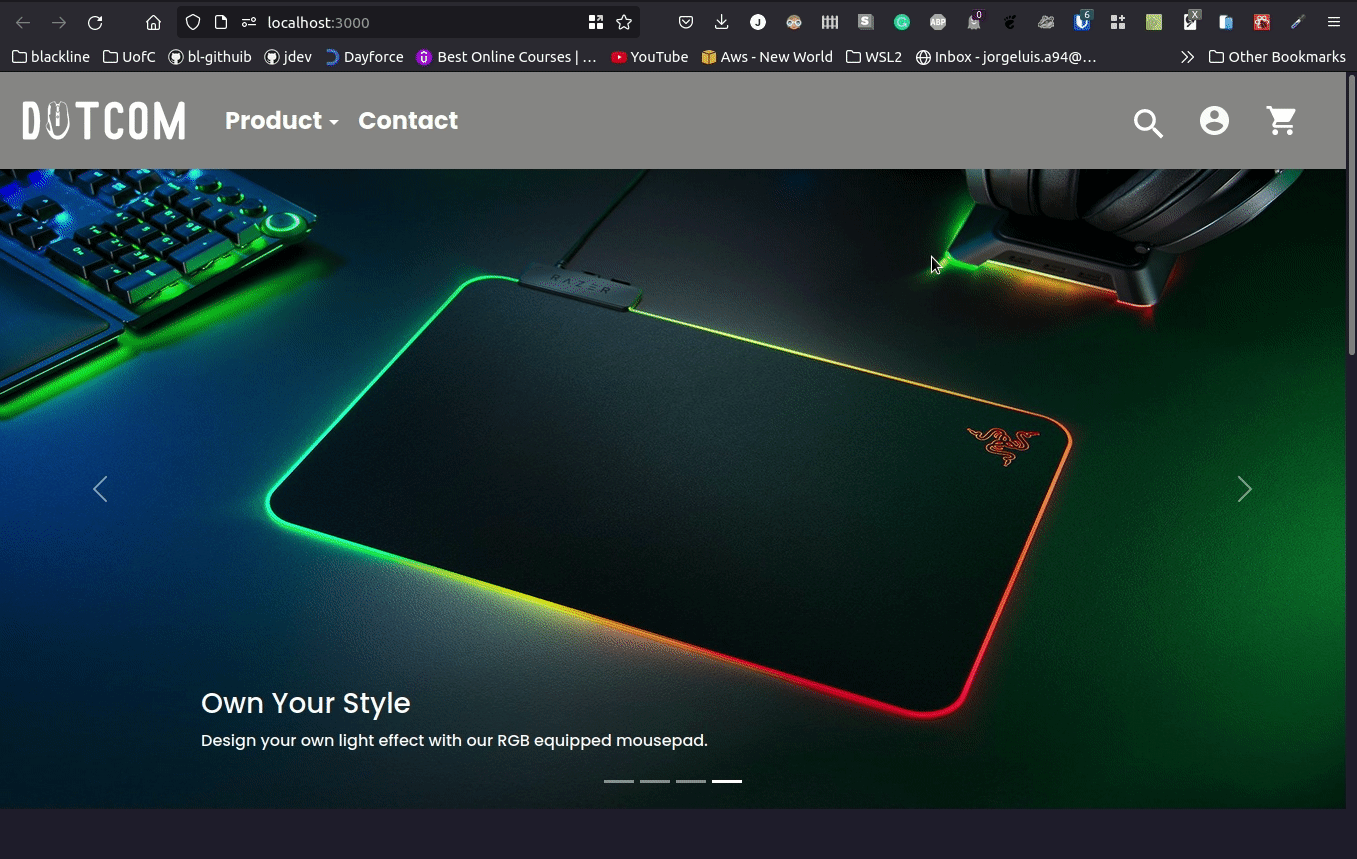1357x859 pixels.
Task: Click browser forward arrow
Action: pos(59,22)
